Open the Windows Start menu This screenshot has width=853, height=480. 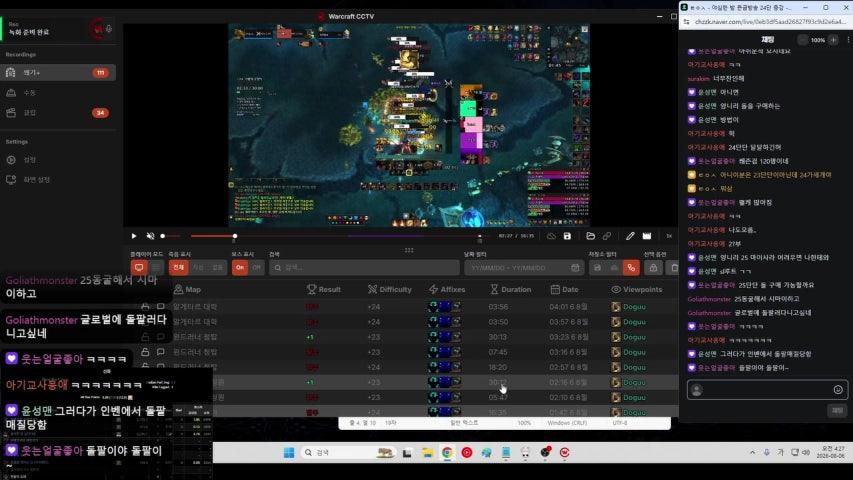click(289, 453)
